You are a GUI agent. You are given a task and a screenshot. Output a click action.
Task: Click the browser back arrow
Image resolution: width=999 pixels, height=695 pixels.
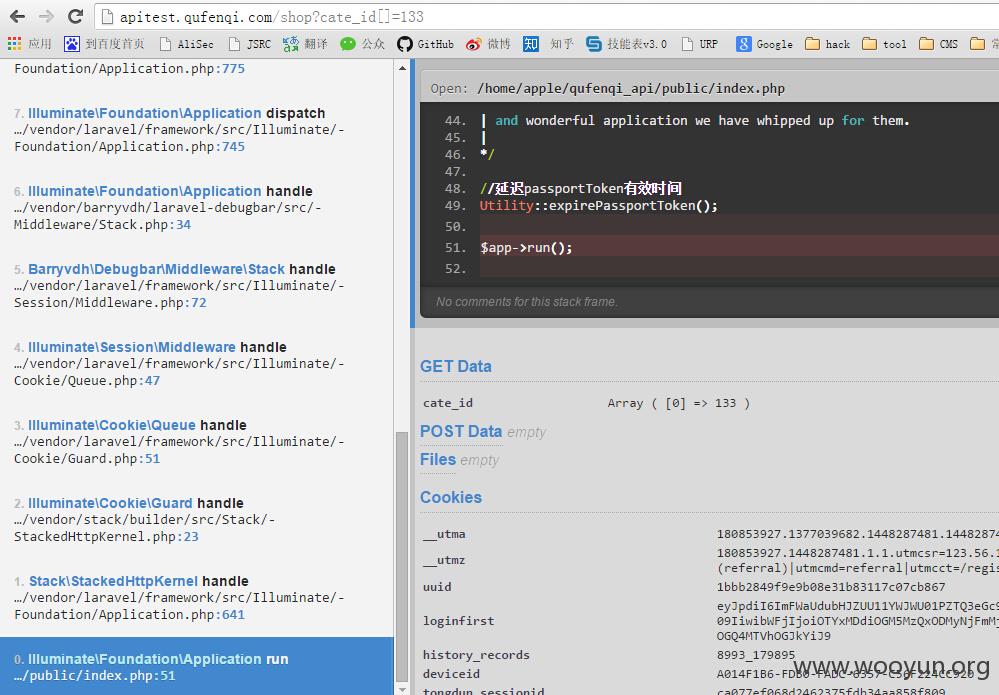click(x=17, y=17)
